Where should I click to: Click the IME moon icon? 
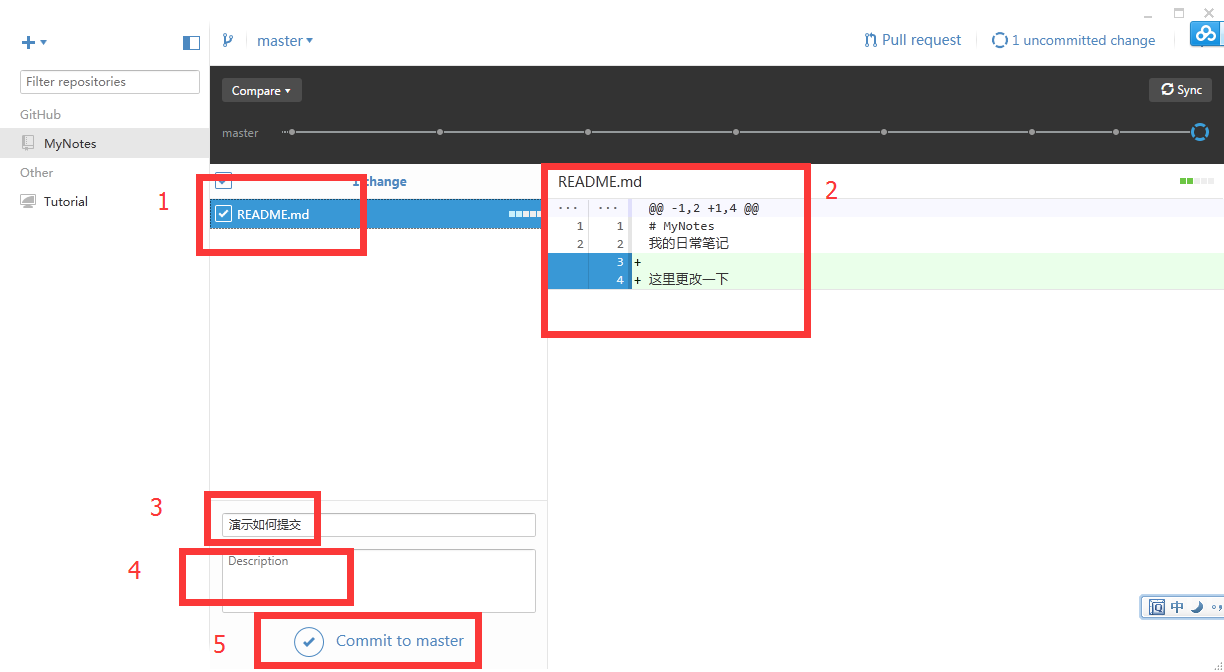1196,607
